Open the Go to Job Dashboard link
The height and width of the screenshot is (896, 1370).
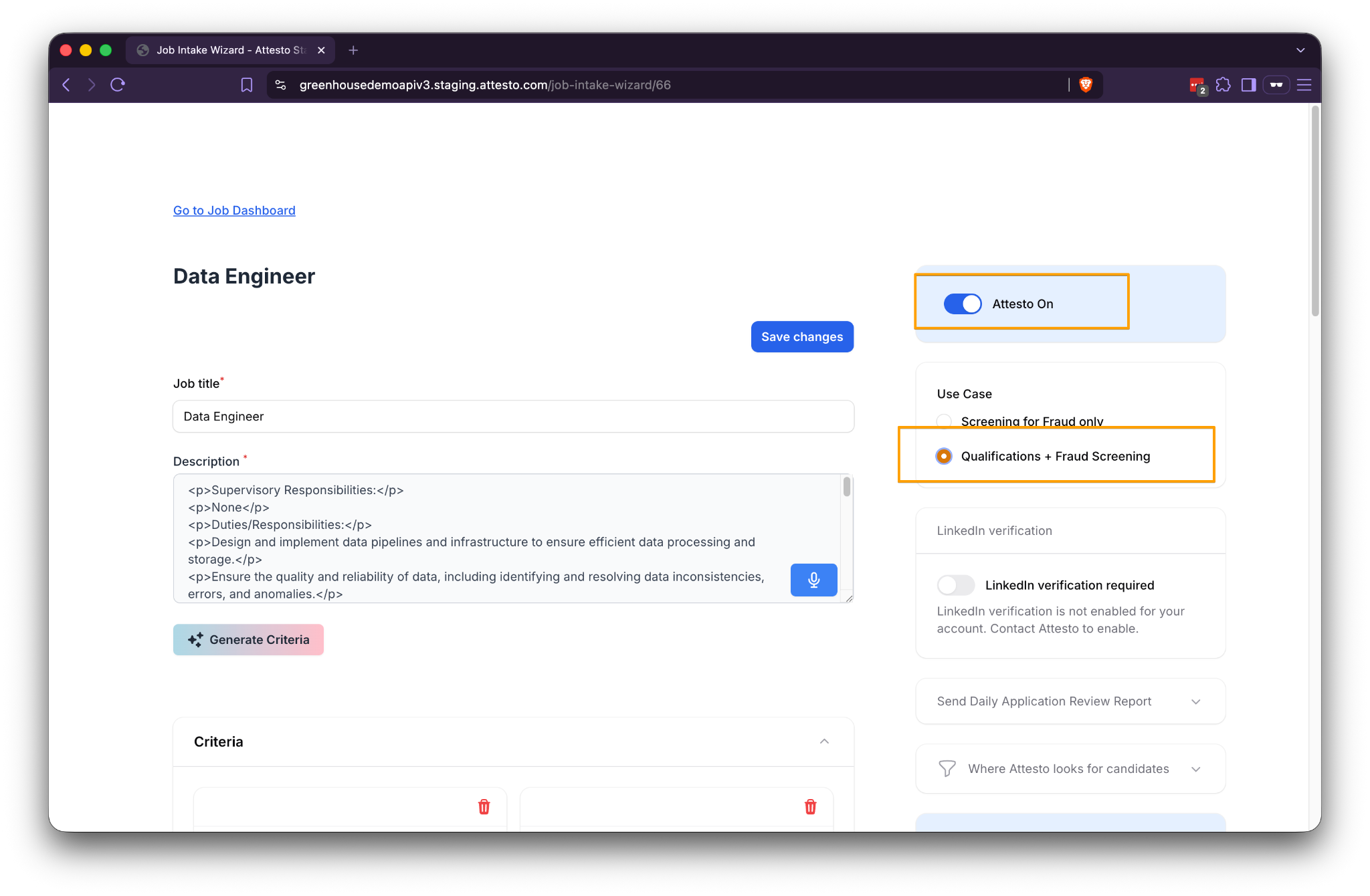pyautogui.click(x=234, y=211)
